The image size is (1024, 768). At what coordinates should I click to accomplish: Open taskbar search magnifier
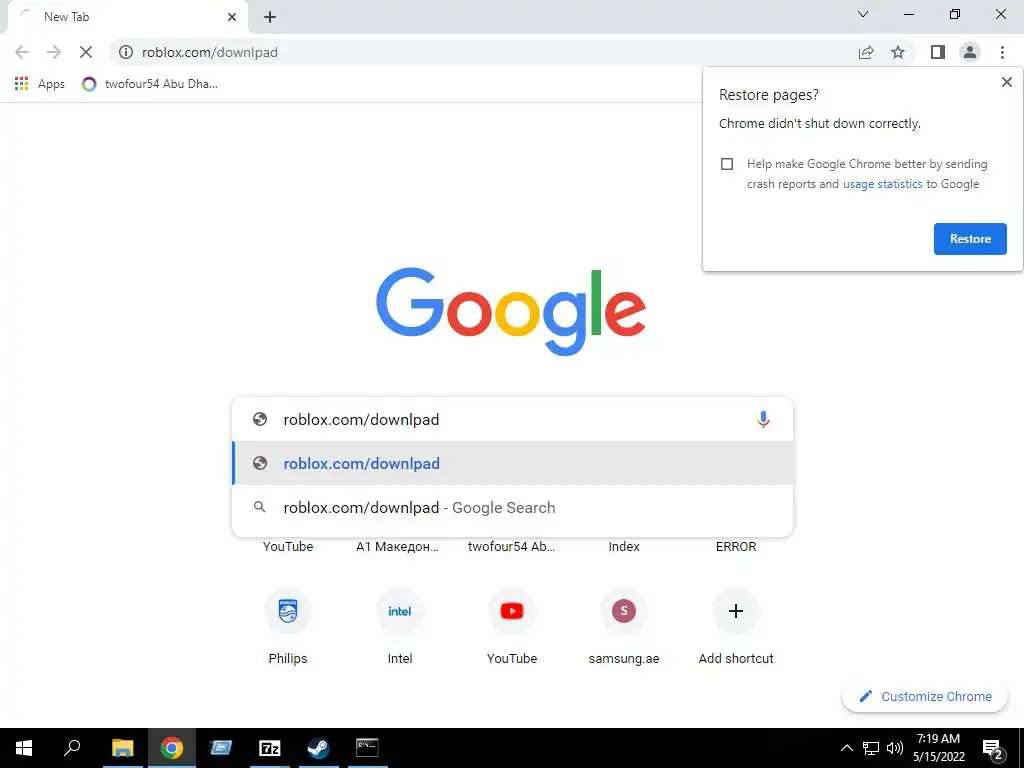[x=72, y=748]
